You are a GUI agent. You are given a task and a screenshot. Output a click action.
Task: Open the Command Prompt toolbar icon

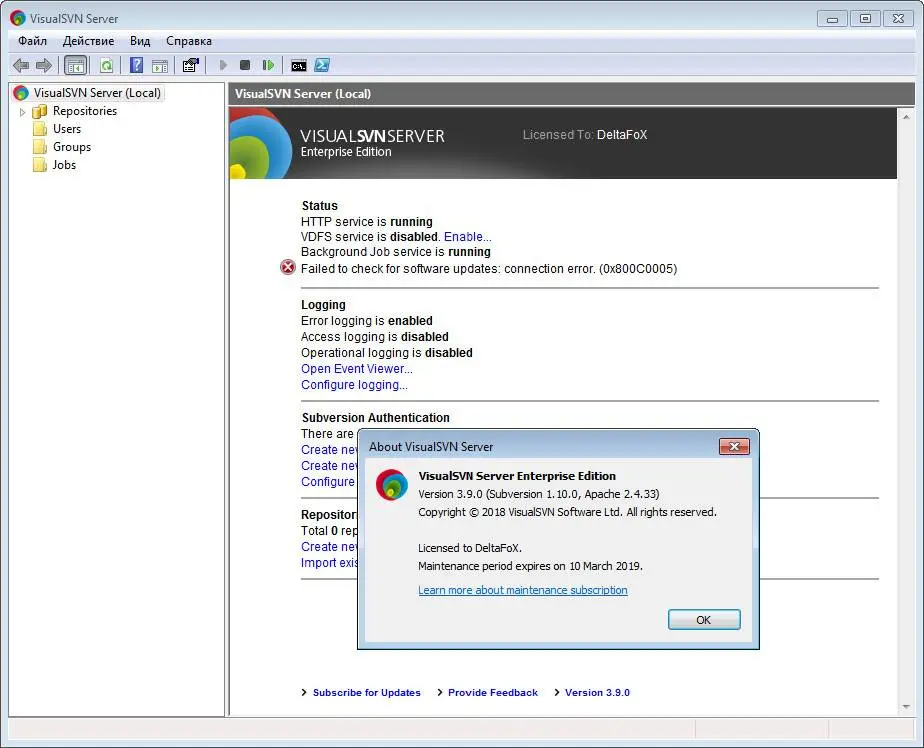pyautogui.click(x=299, y=65)
